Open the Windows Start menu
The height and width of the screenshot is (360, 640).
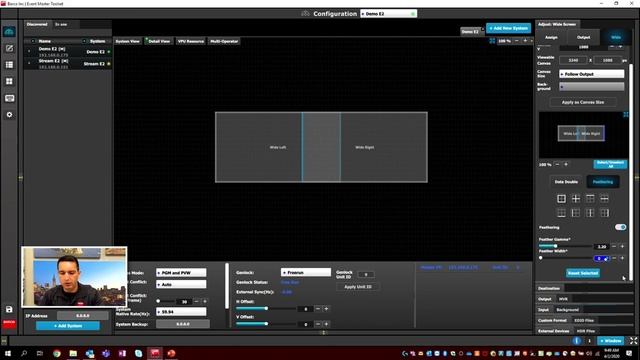click(x=7, y=353)
